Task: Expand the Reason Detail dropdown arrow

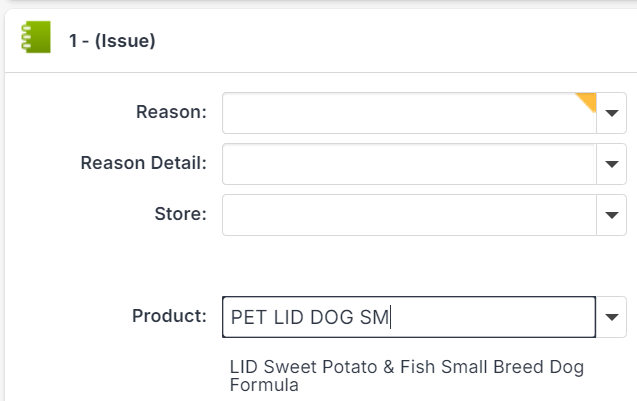Action: point(611,164)
